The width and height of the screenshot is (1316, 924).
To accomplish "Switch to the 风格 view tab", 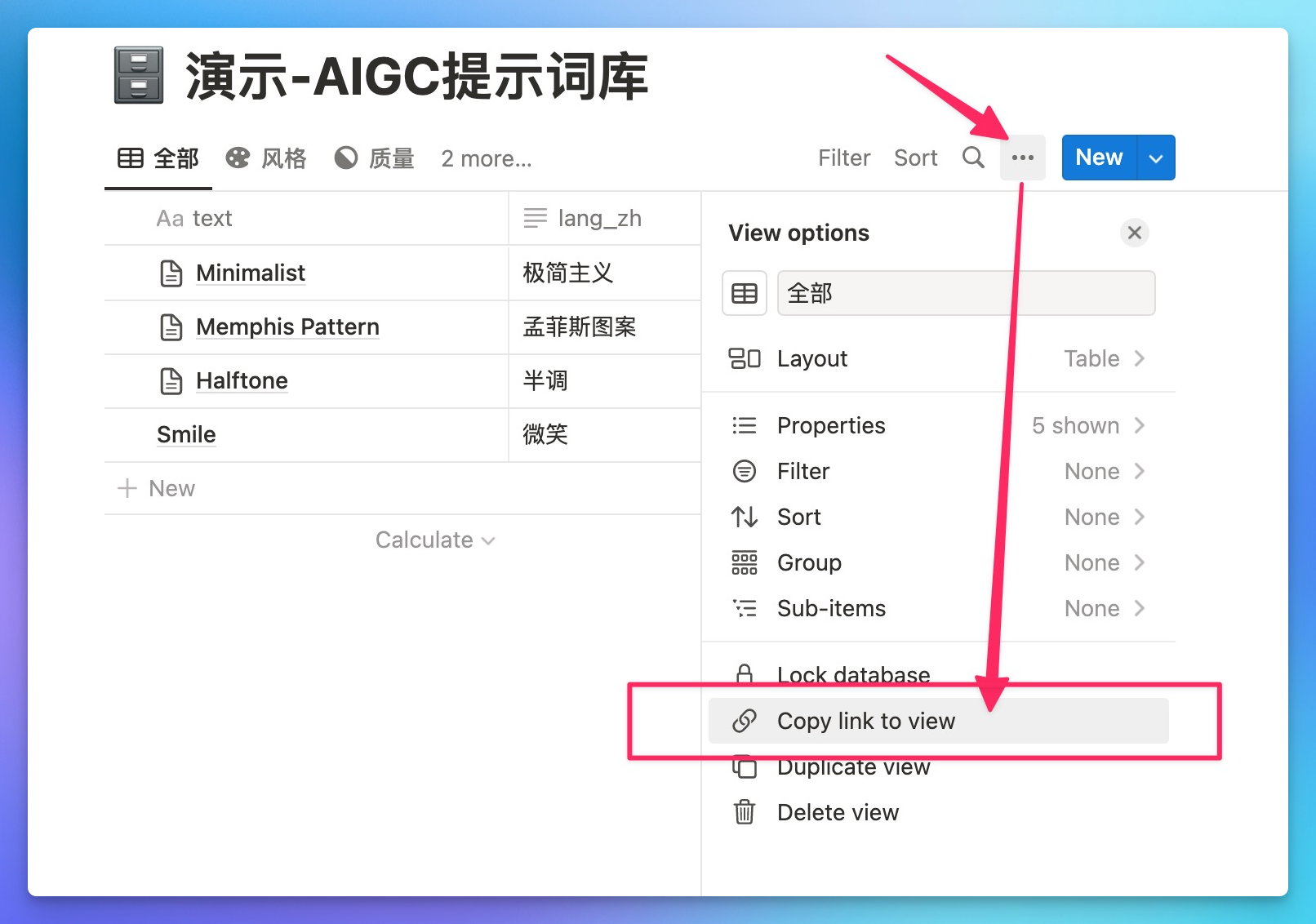I will (x=266, y=158).
